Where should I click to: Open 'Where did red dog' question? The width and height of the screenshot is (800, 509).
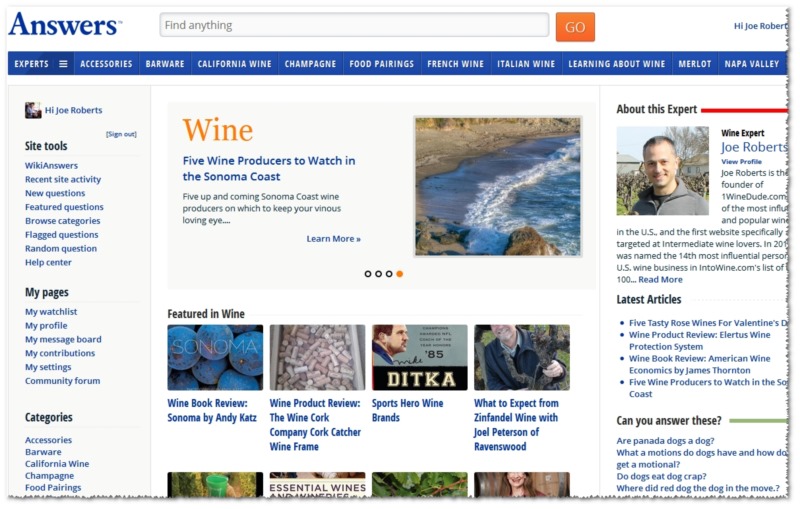tap(698, 488)
